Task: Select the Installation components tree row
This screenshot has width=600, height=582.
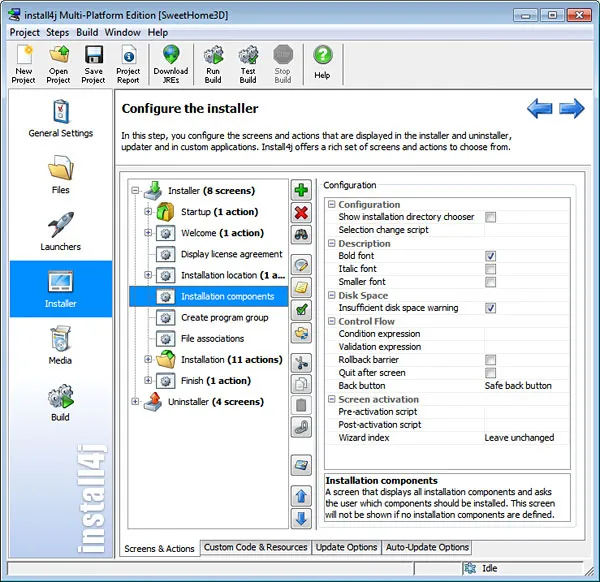Action: [209, 296]
